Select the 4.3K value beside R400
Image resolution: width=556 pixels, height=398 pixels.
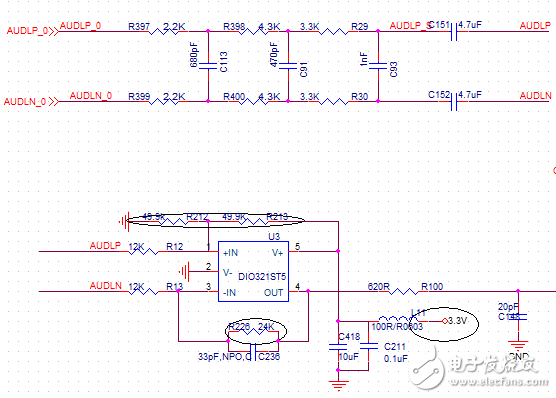(x=269, y=96)
